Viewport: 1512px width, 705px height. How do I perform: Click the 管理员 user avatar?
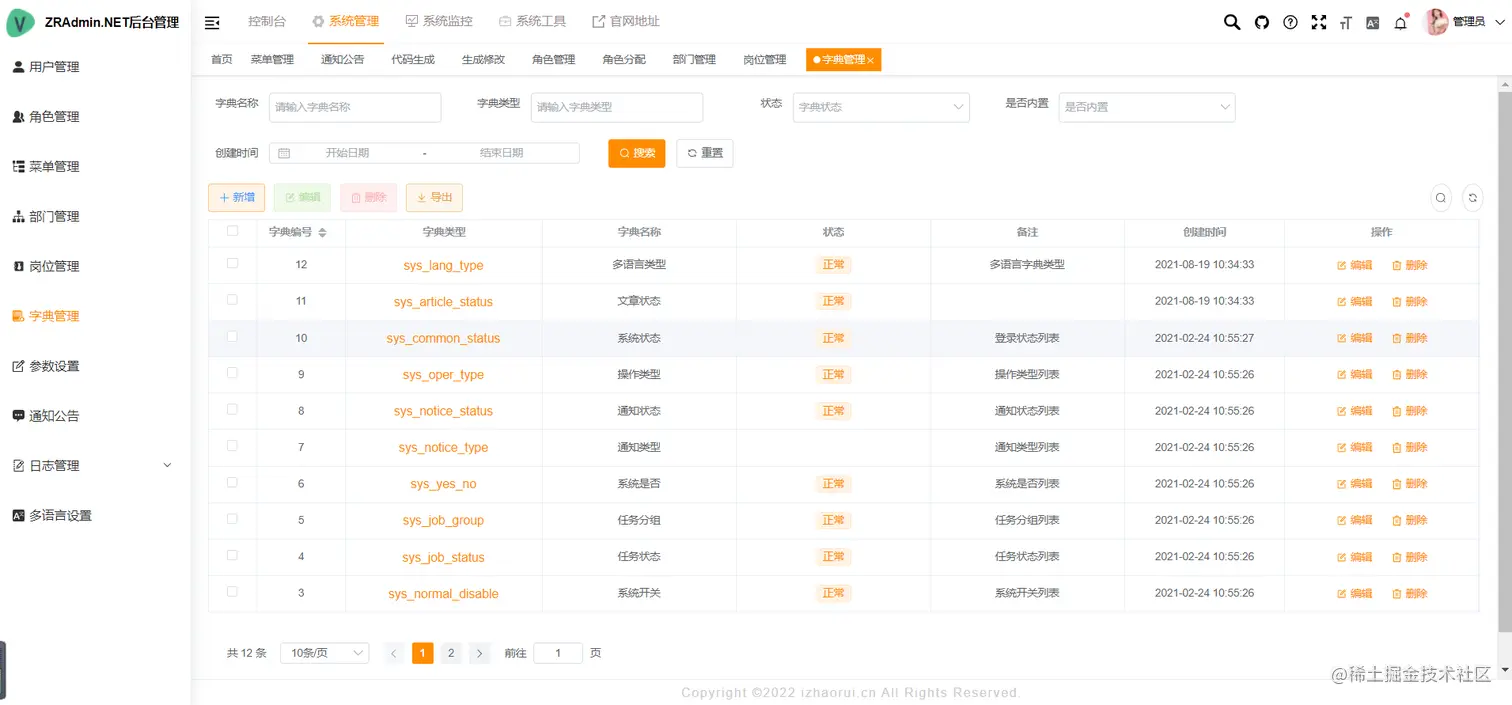[1436, 22]
